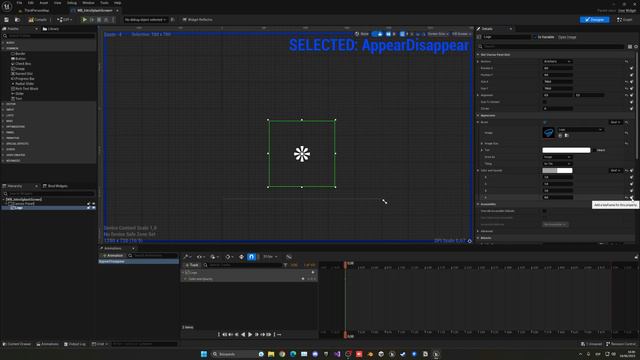640x360 pixels.
Task: Add keyframe for the ZOrder property
Action: tap(631, 109)
